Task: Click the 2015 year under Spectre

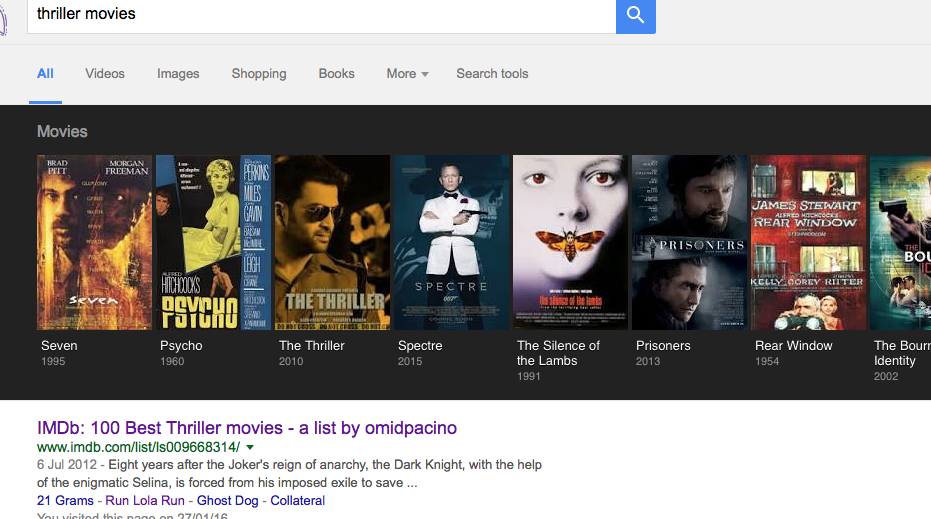Action: coord(410,361)
